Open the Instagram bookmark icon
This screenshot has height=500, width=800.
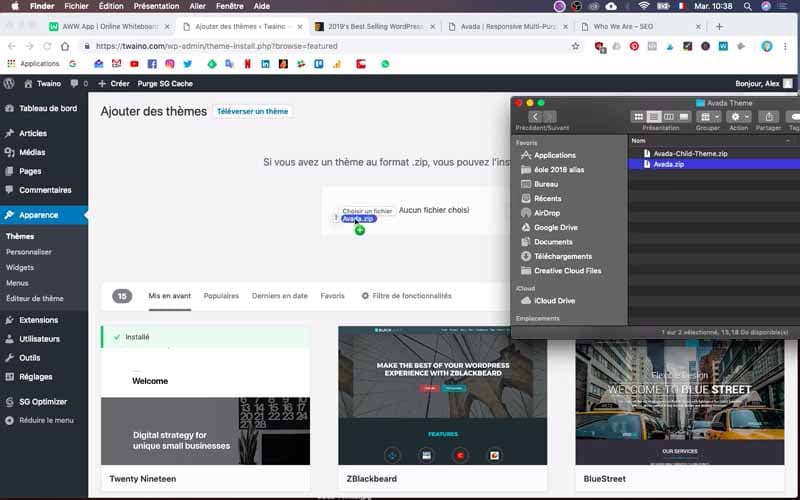170,64
